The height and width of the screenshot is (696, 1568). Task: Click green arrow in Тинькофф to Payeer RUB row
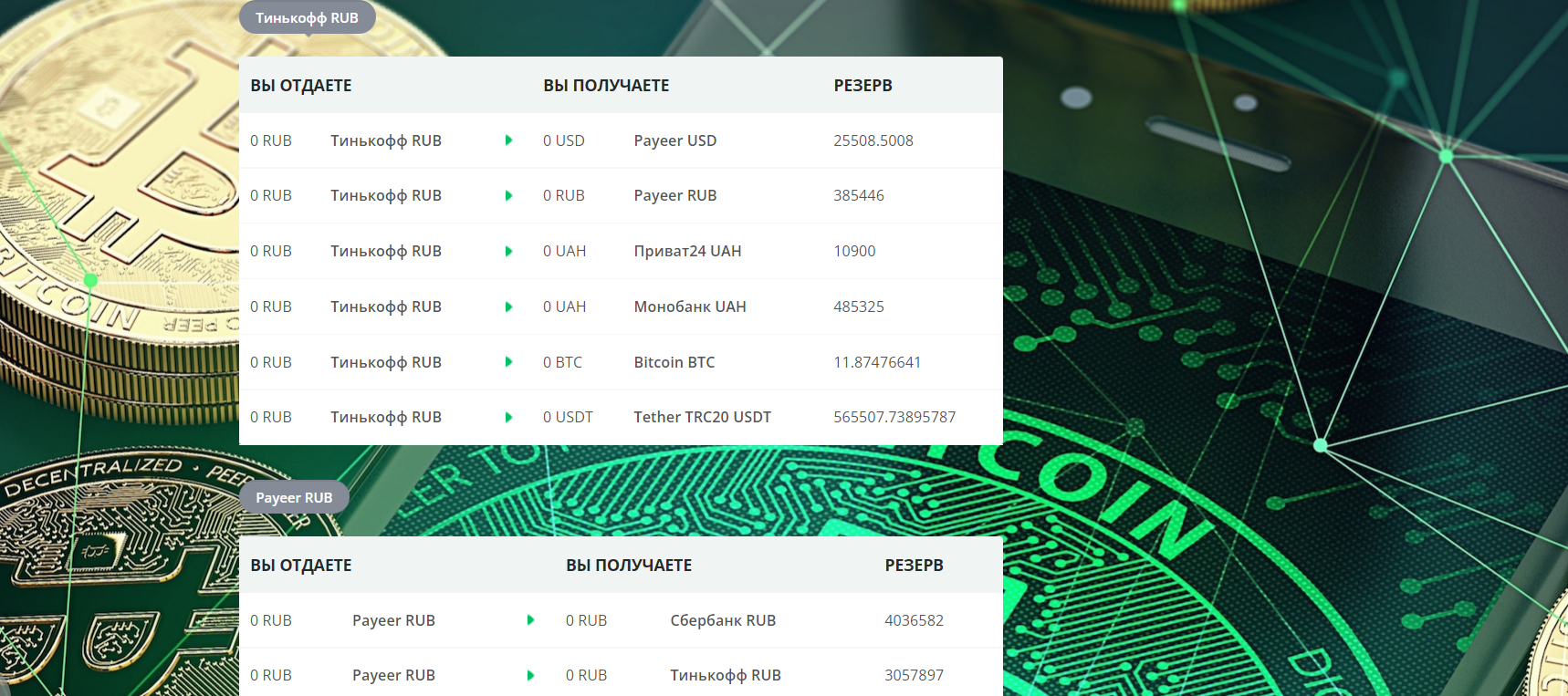(x=508, y=195)
